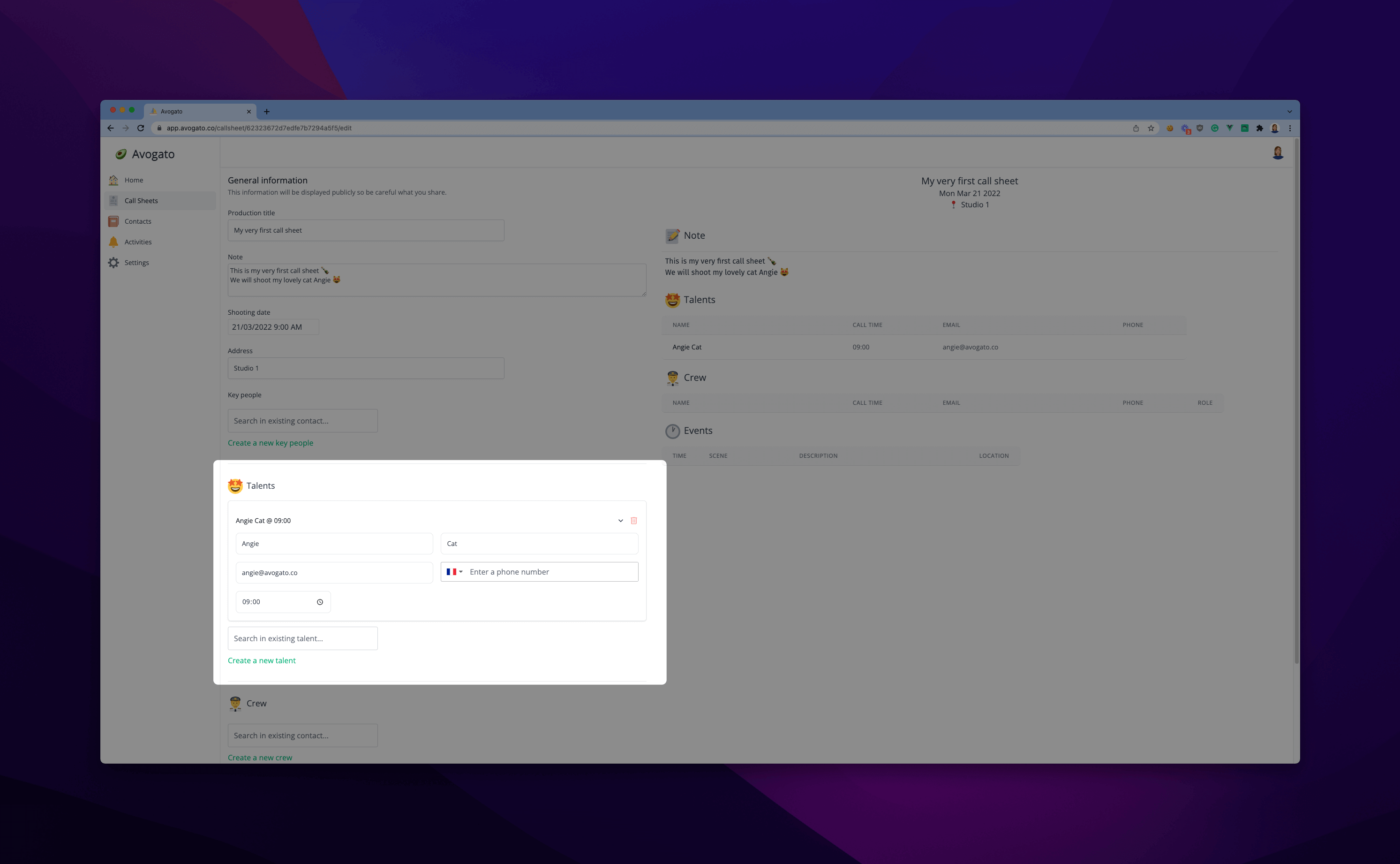1400x864 pixels.
Task: Click the talent first name field 'Angie'
Action: (334, 544)
